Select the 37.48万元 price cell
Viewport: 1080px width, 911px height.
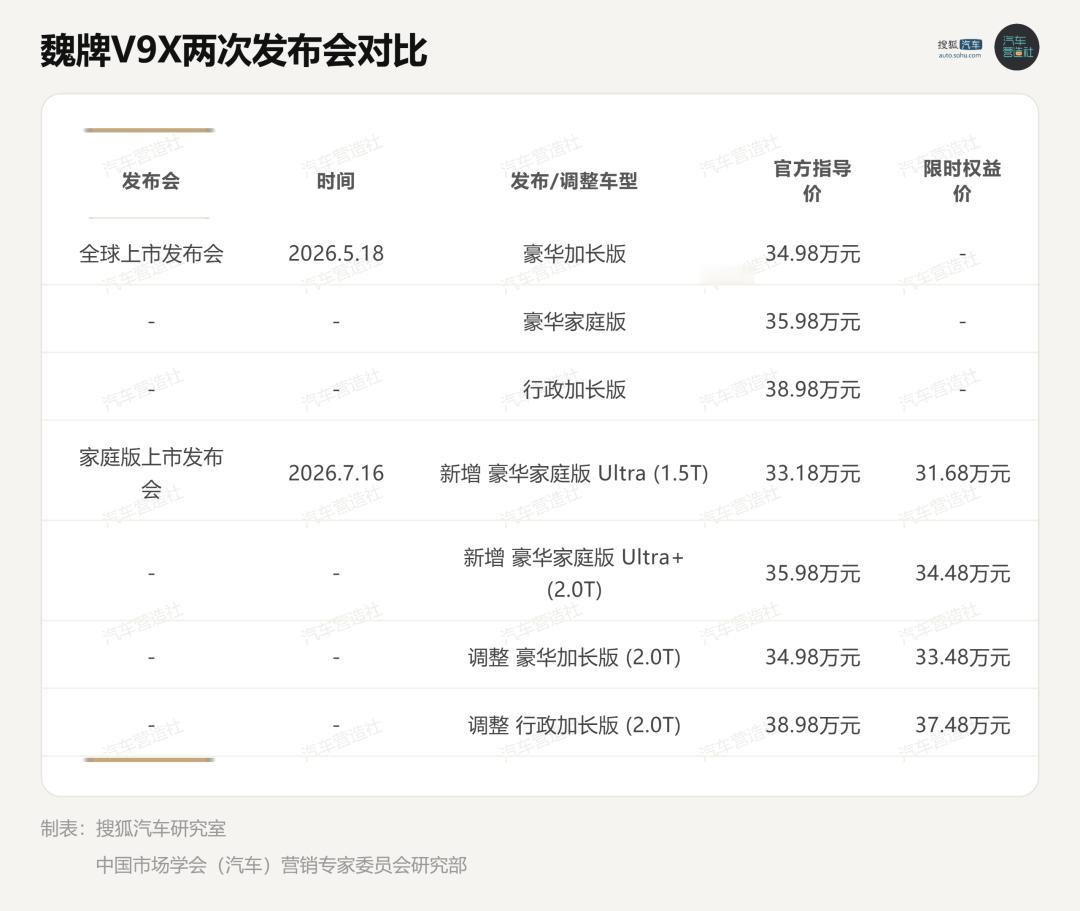point(962,725)
